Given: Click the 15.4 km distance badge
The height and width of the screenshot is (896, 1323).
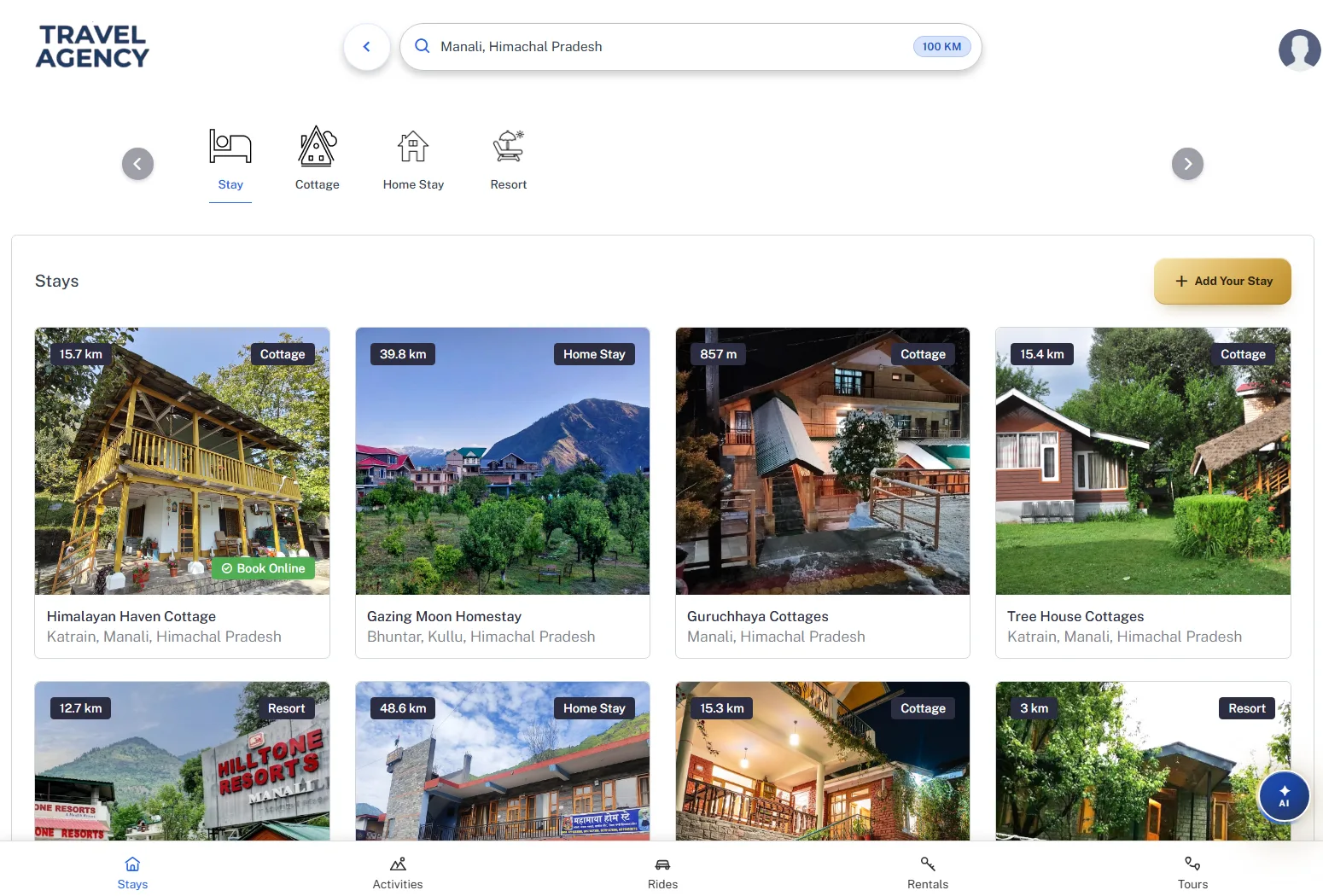Looking at the screenshot, I should tap(1042, 354).
